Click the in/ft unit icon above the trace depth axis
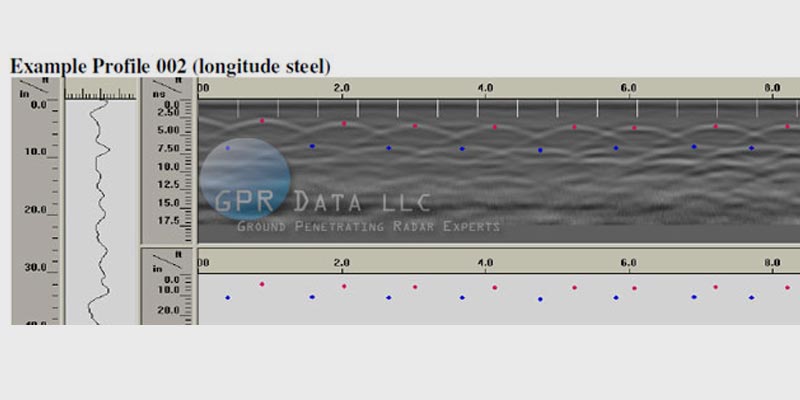Screen dimensions: 800x400 pos(36,87)
